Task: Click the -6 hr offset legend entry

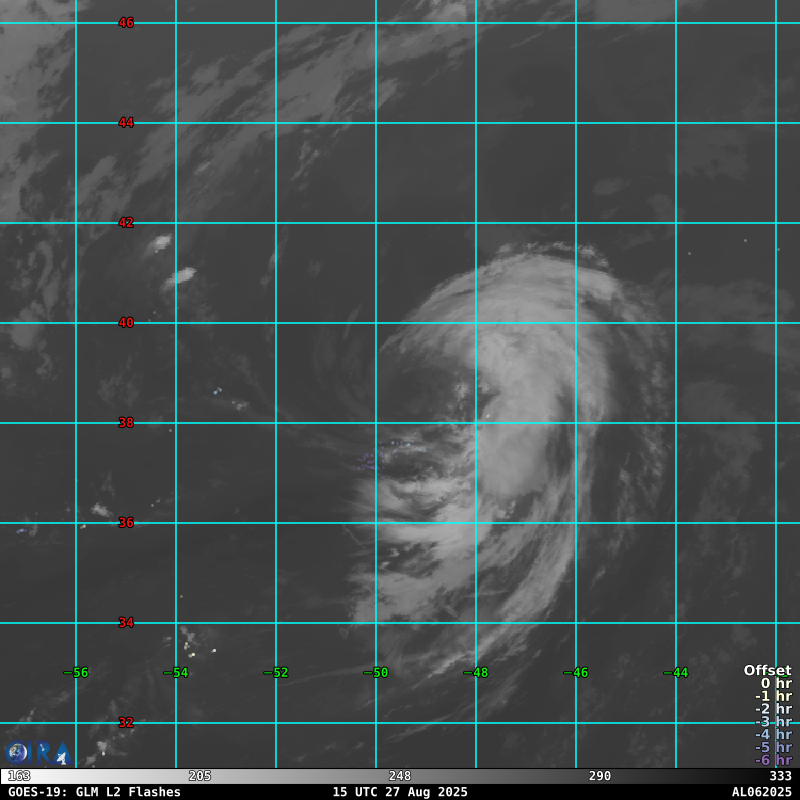Action: [x=773, y=760]
